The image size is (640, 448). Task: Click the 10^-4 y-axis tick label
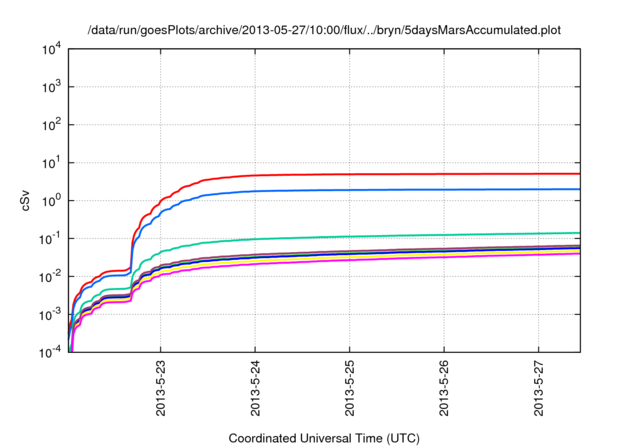pyautogui.click(x=51, y=352)
